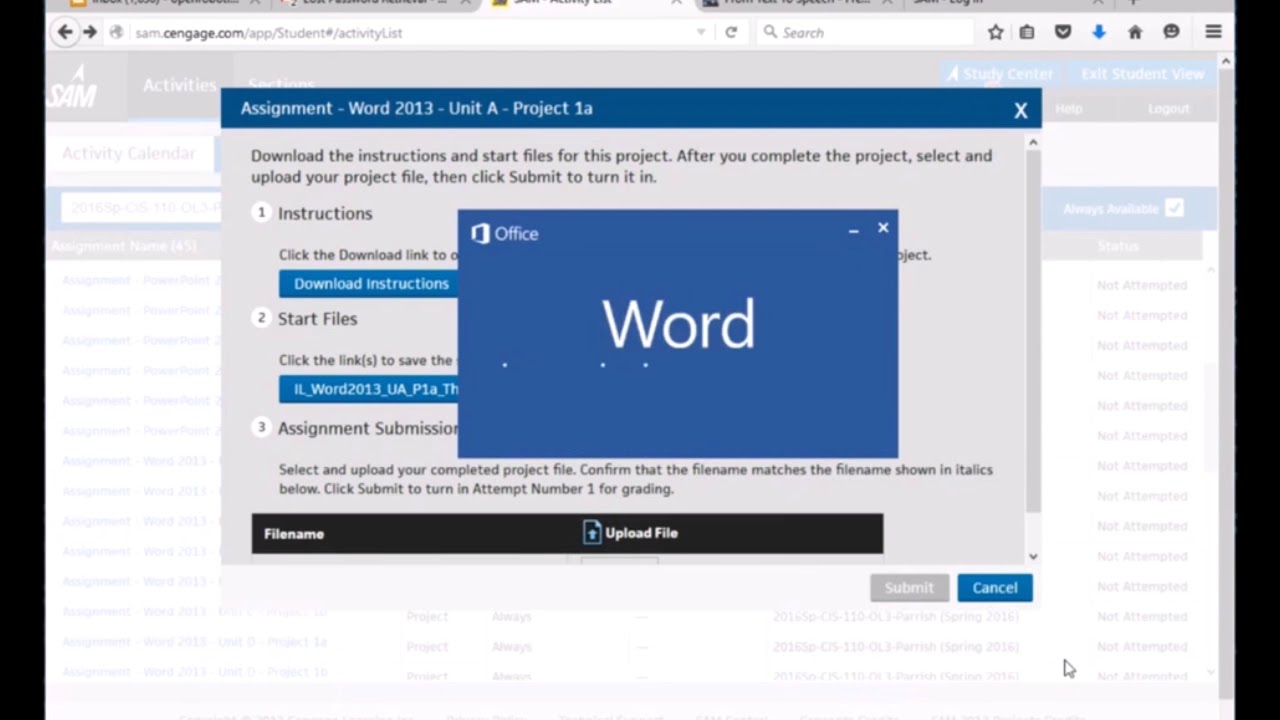Minimize the Word splash screen
This screenshot has height=720, width=1280.
coord(853,231)
